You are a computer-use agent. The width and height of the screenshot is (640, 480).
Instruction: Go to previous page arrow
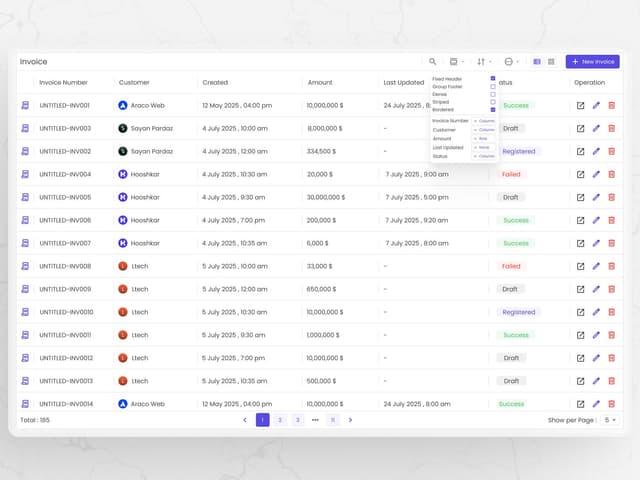[x=245, y=420]
